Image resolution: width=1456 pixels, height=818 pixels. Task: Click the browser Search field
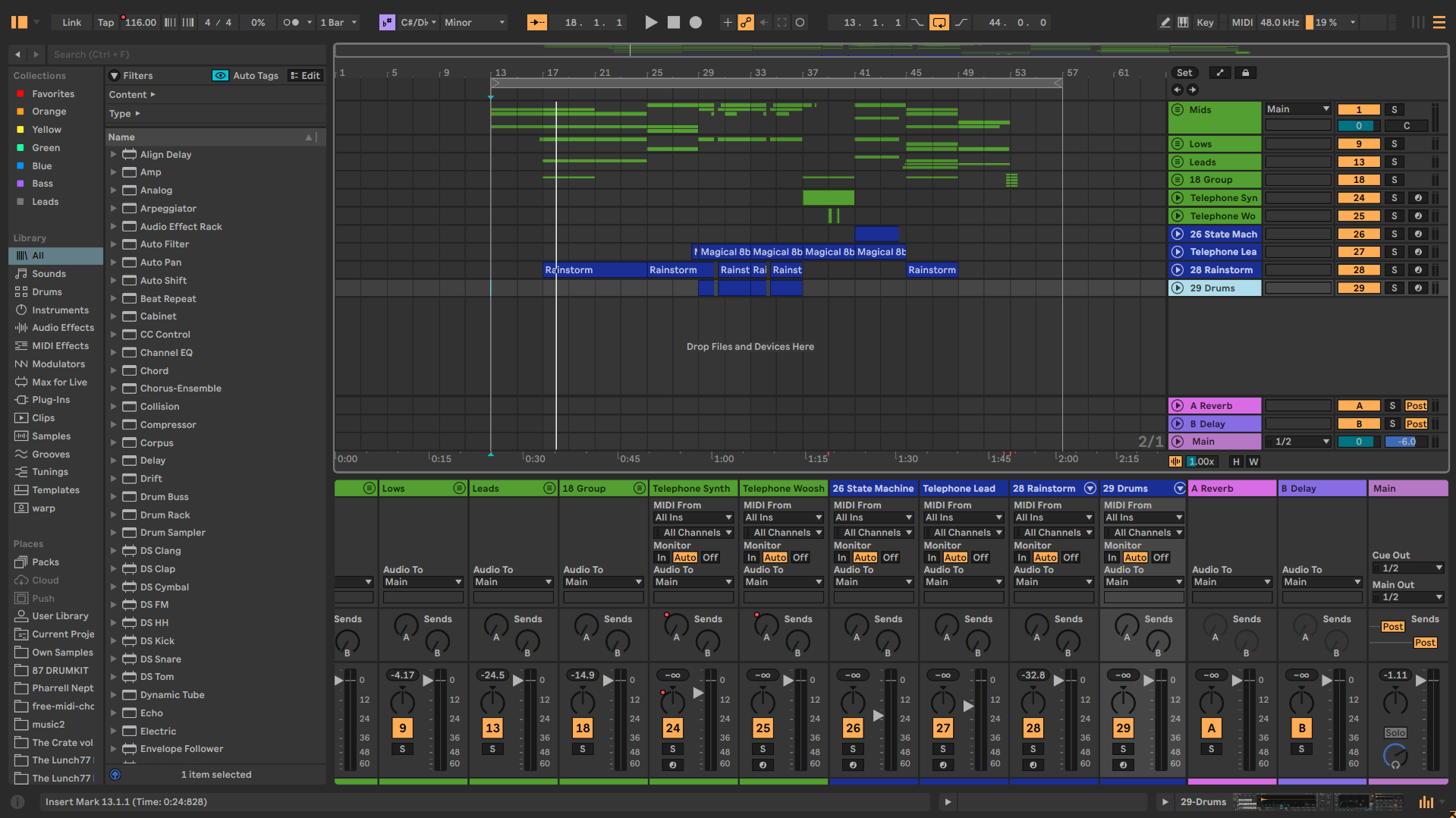pyautogui.click(x=186, y=55)
